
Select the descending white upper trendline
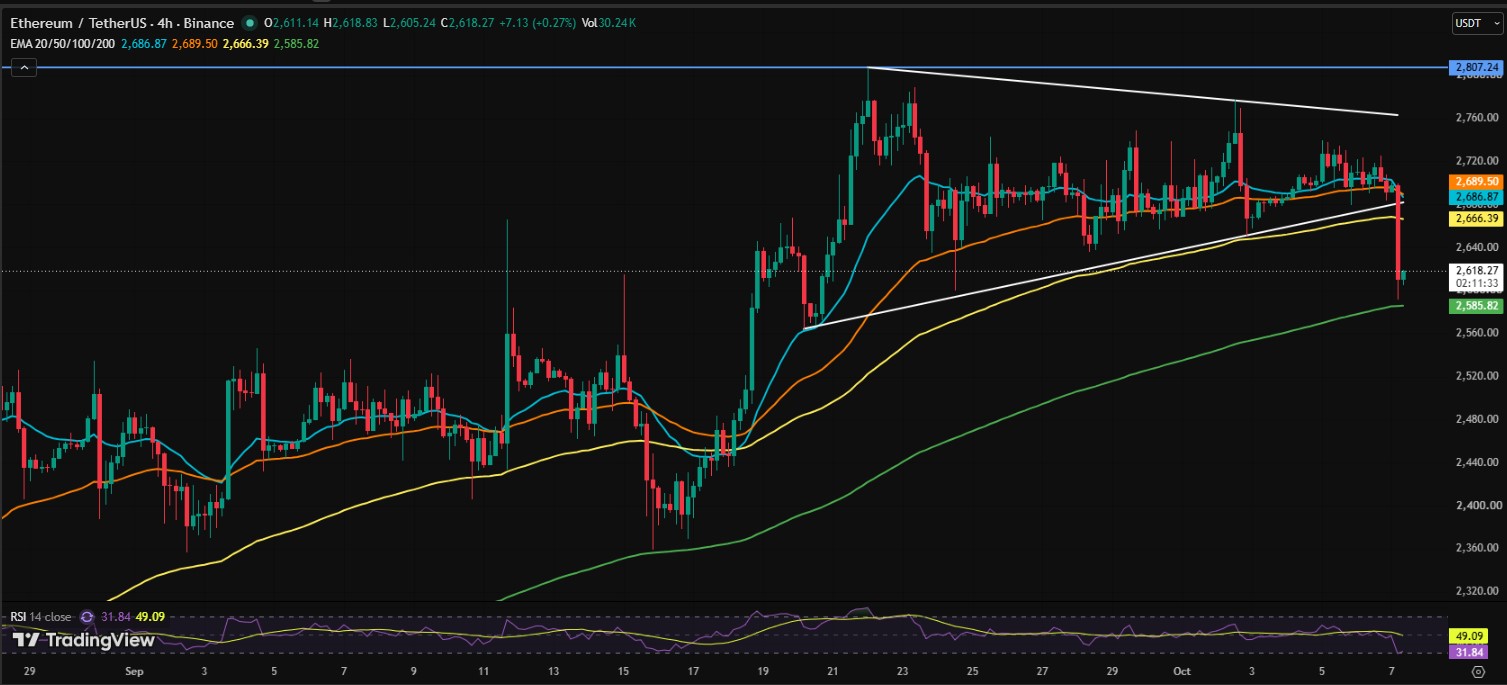click(x=1133, y=91)
